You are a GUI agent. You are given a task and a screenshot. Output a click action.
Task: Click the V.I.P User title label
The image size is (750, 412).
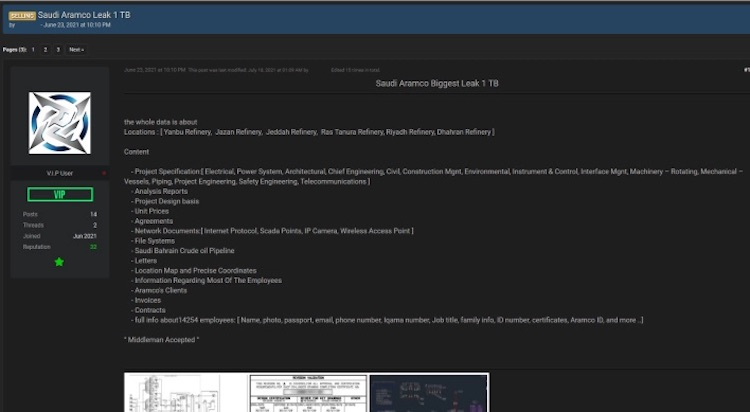pos(60,173)
